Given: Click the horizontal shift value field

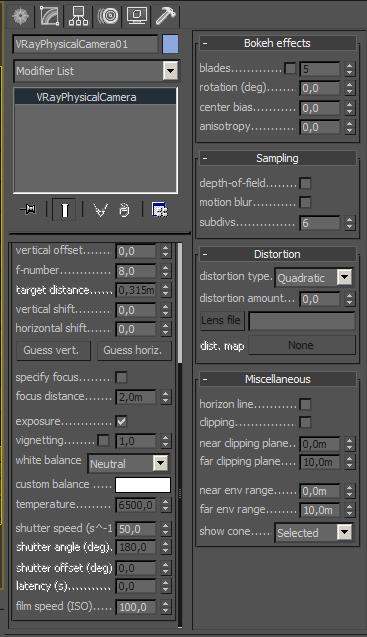Looking at the screenshot, I should 136,329.
